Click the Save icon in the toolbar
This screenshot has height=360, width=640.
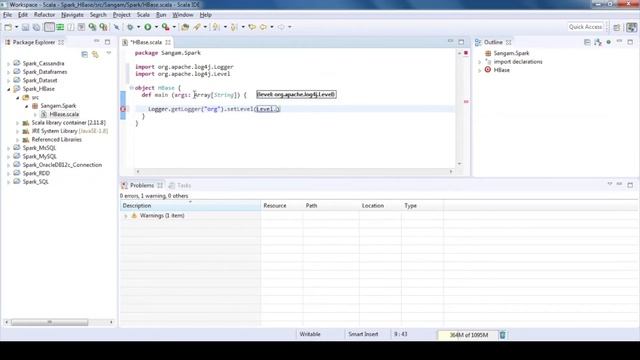tap(25, 27)
